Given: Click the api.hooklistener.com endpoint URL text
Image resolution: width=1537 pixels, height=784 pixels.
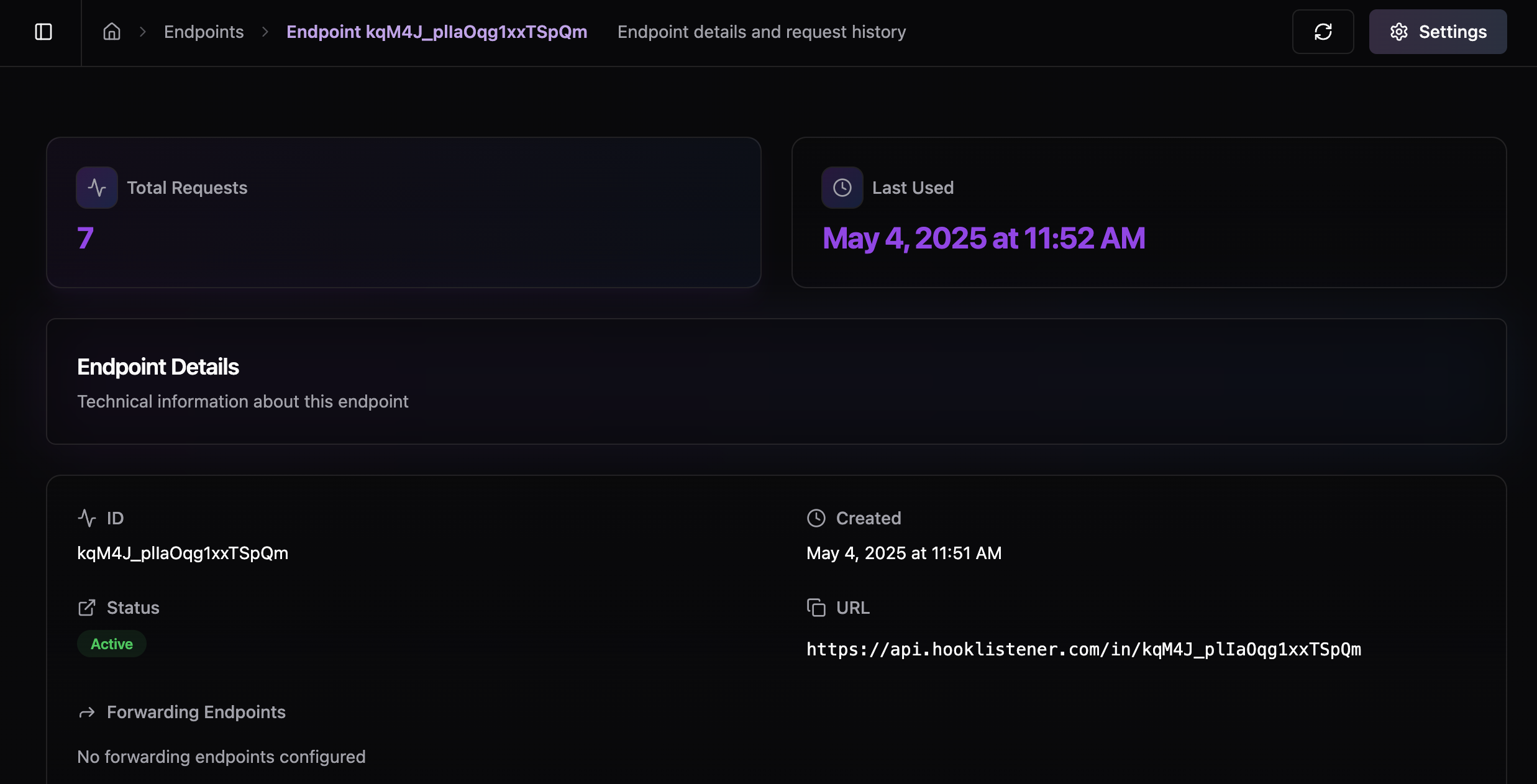Looking at the screenshot, I should tap(1083, 649).
